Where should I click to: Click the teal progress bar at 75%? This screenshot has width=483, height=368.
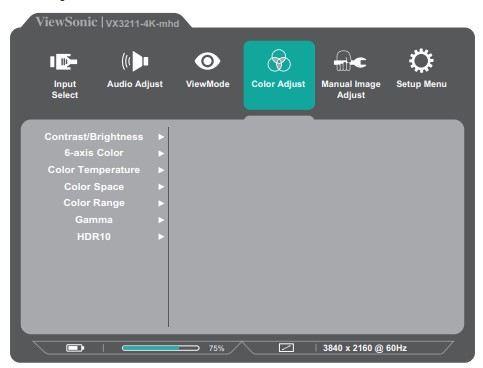tap(161, 348)
